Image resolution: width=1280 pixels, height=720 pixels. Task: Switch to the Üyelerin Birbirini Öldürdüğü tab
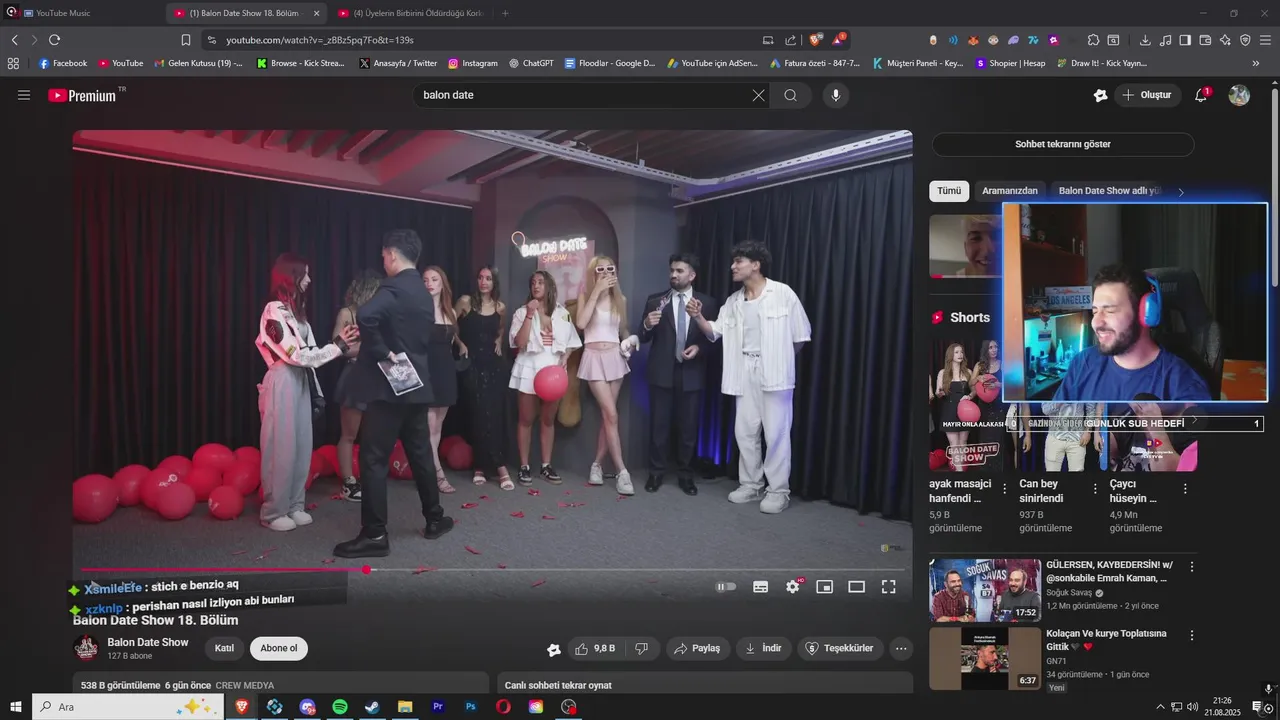pyautogui.click(x=410, y=13)
